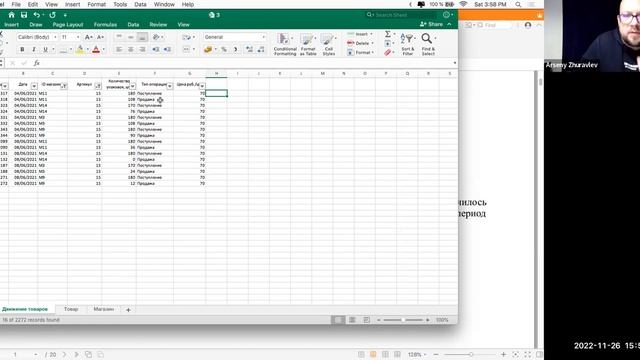The image size is (640, 360).
Task: Apply comma style format
Action: pyautogui.click(x=236, y=49)
